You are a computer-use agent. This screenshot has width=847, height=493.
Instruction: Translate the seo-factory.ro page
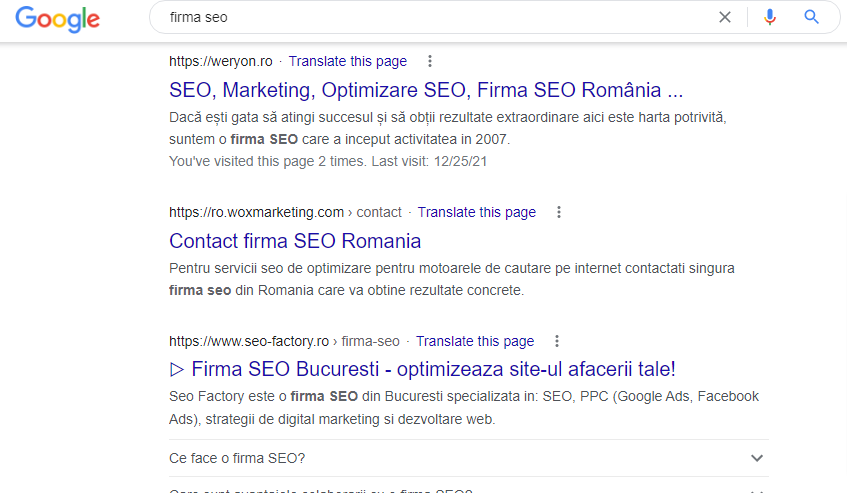pyautogui.click(x=475, y=341)
